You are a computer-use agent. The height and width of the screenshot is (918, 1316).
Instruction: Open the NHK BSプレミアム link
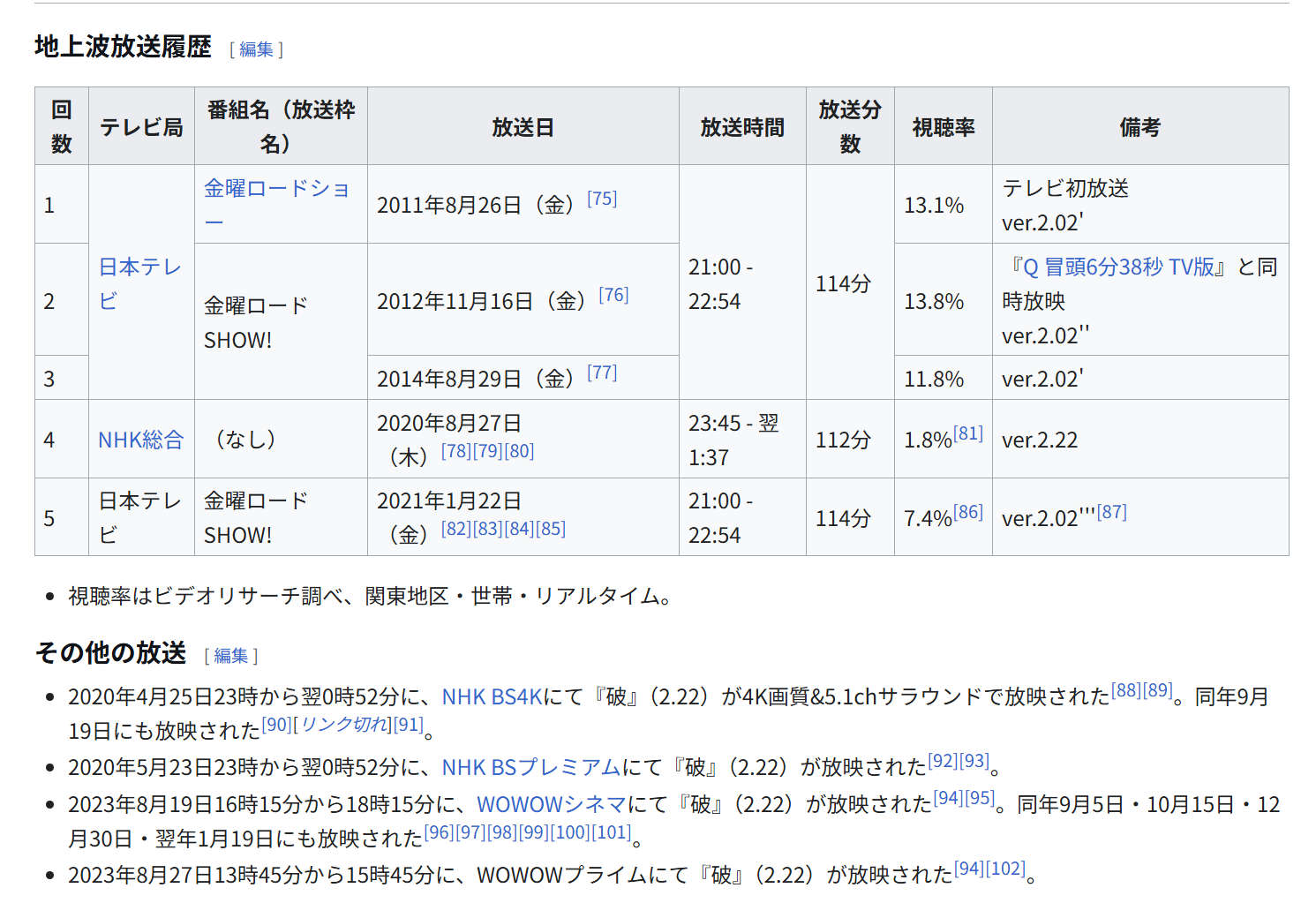pos(530,768)
